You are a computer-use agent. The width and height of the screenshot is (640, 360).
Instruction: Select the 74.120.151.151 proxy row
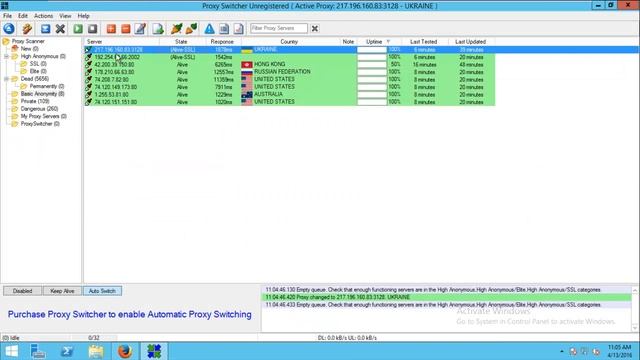tap(289, 102)
